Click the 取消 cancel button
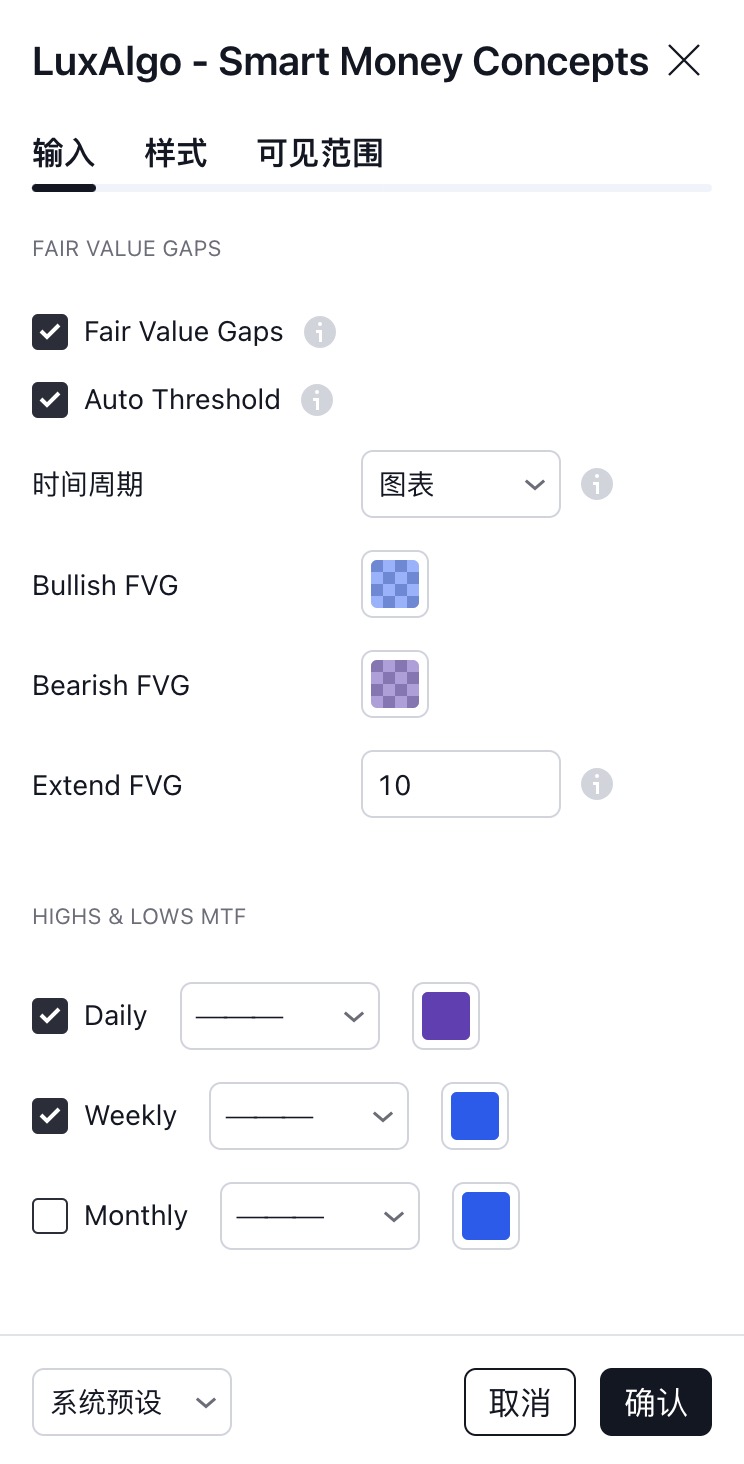The image size is (744, 1464). pyautogui.click(x=520, y=1402)
